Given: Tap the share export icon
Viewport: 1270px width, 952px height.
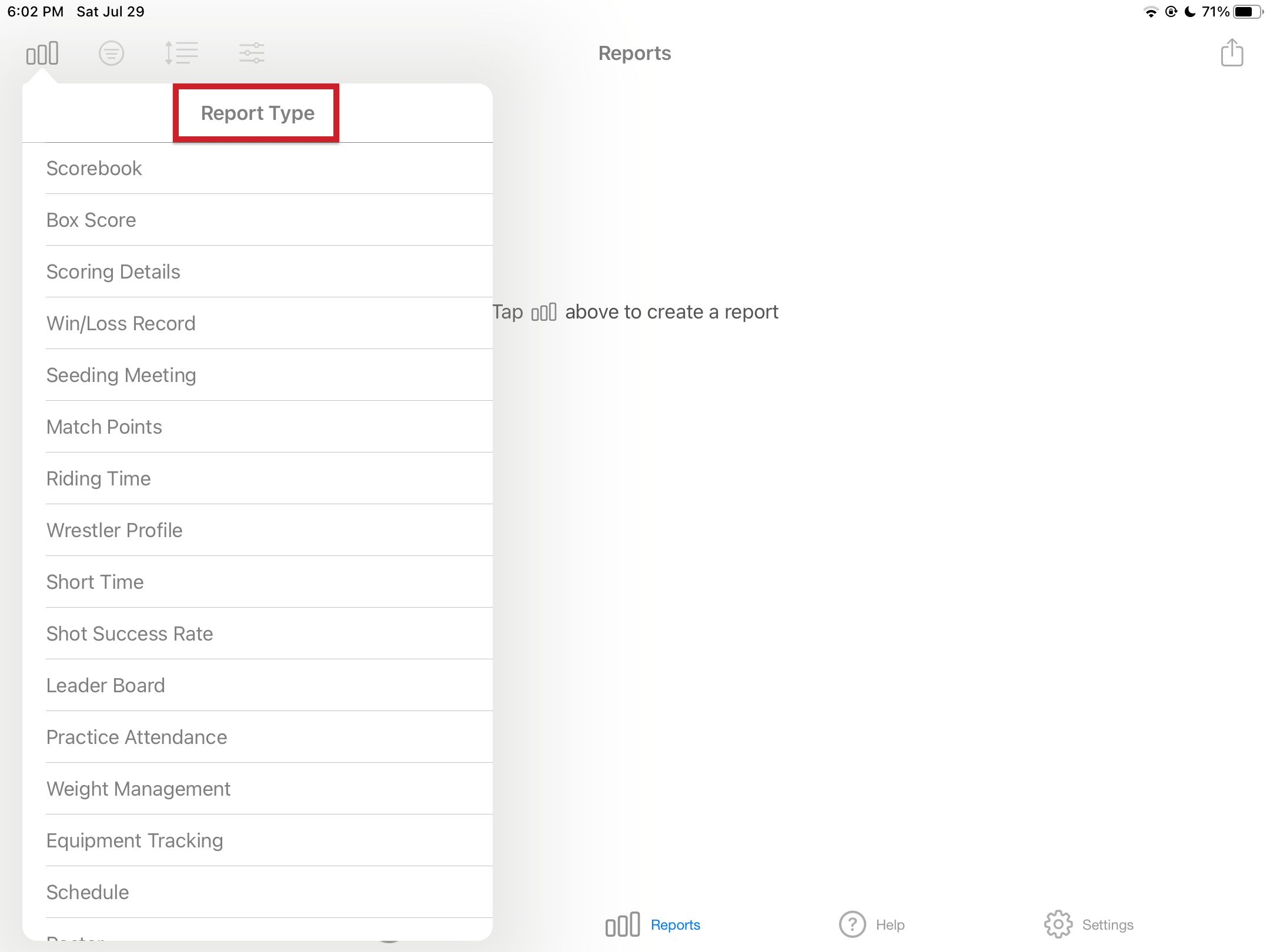Looking at the screenshot, I should click(x=1232, y=53).
